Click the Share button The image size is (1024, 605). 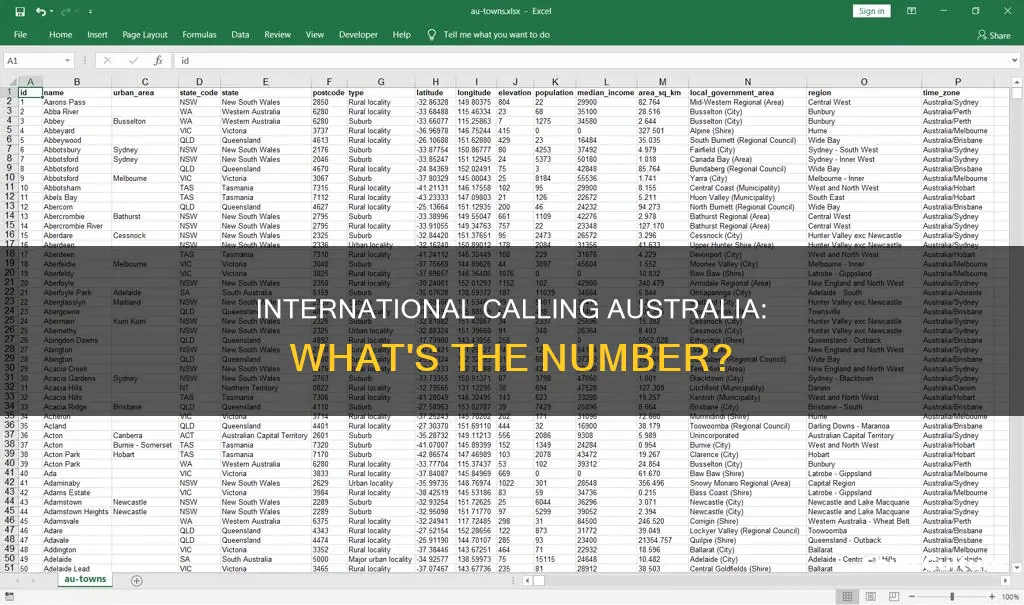pyautogui.click(x=993, y=35)
